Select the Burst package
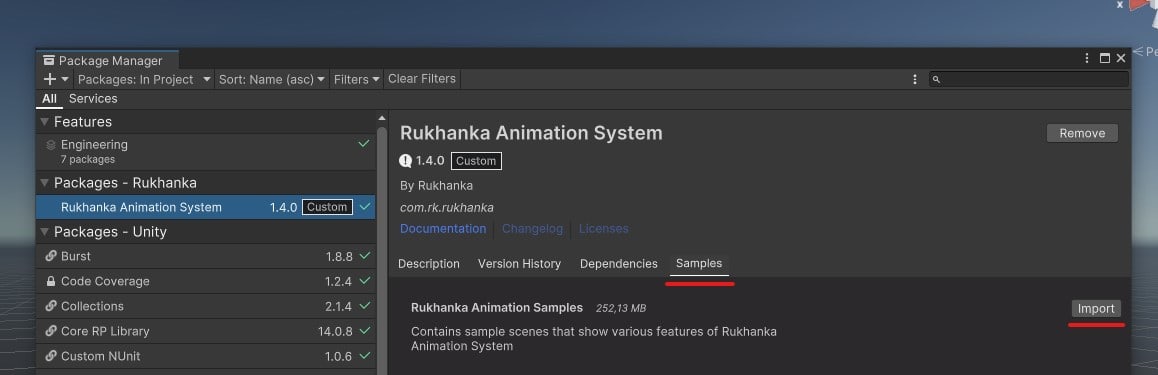The image size is (1158, 375). [206, 256]
